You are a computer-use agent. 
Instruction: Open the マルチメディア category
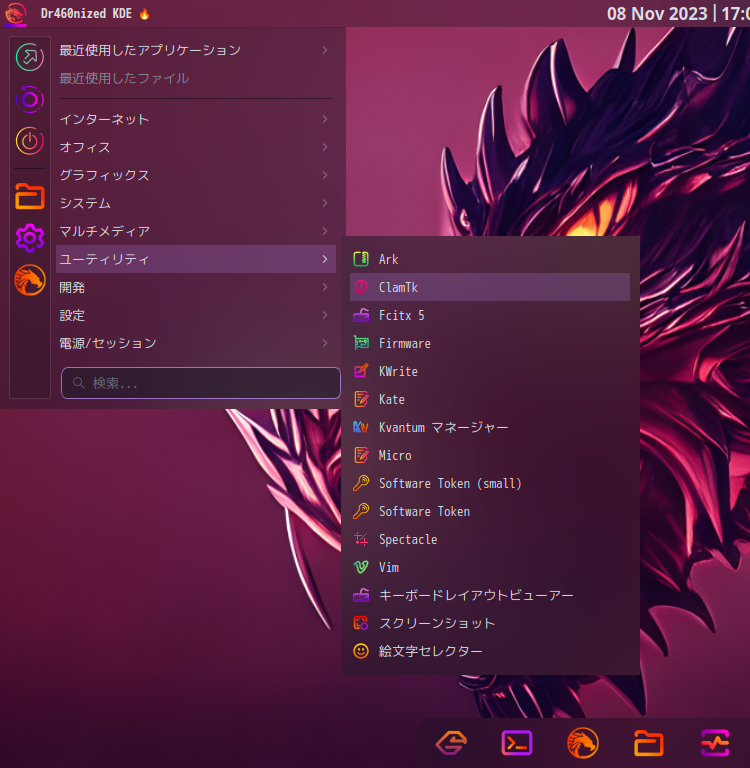click(x=196, y=231)
